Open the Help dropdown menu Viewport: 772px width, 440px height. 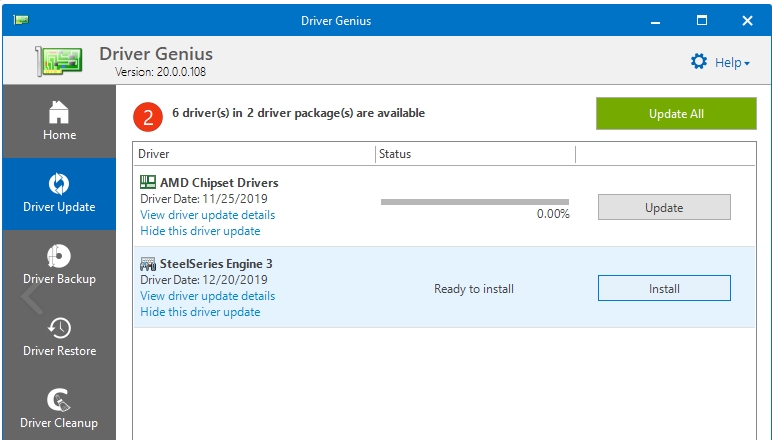tap(732, 63)
